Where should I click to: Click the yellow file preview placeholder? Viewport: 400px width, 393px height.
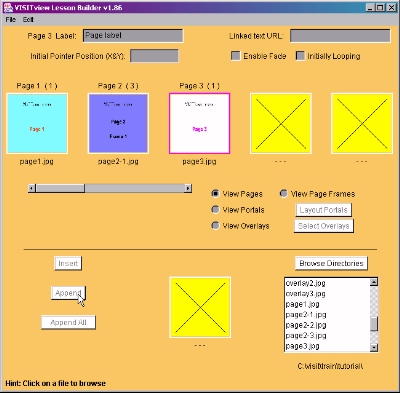click(200, 307)
